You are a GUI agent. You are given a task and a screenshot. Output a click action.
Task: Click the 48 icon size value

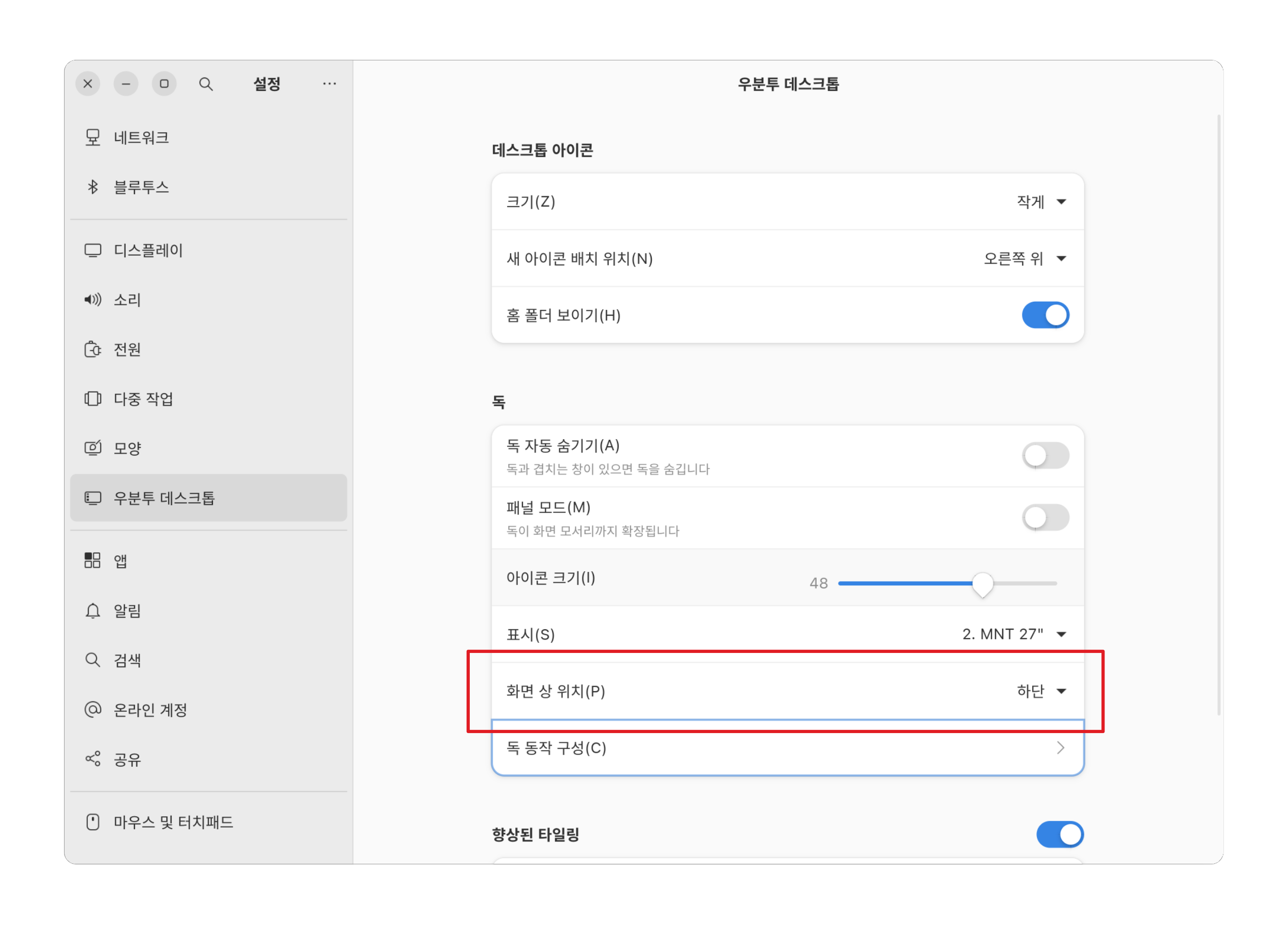click(x=818, y=583)
